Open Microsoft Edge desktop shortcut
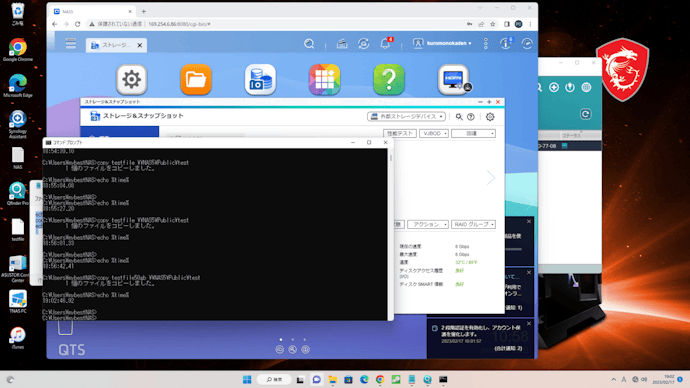 point(18,86)
